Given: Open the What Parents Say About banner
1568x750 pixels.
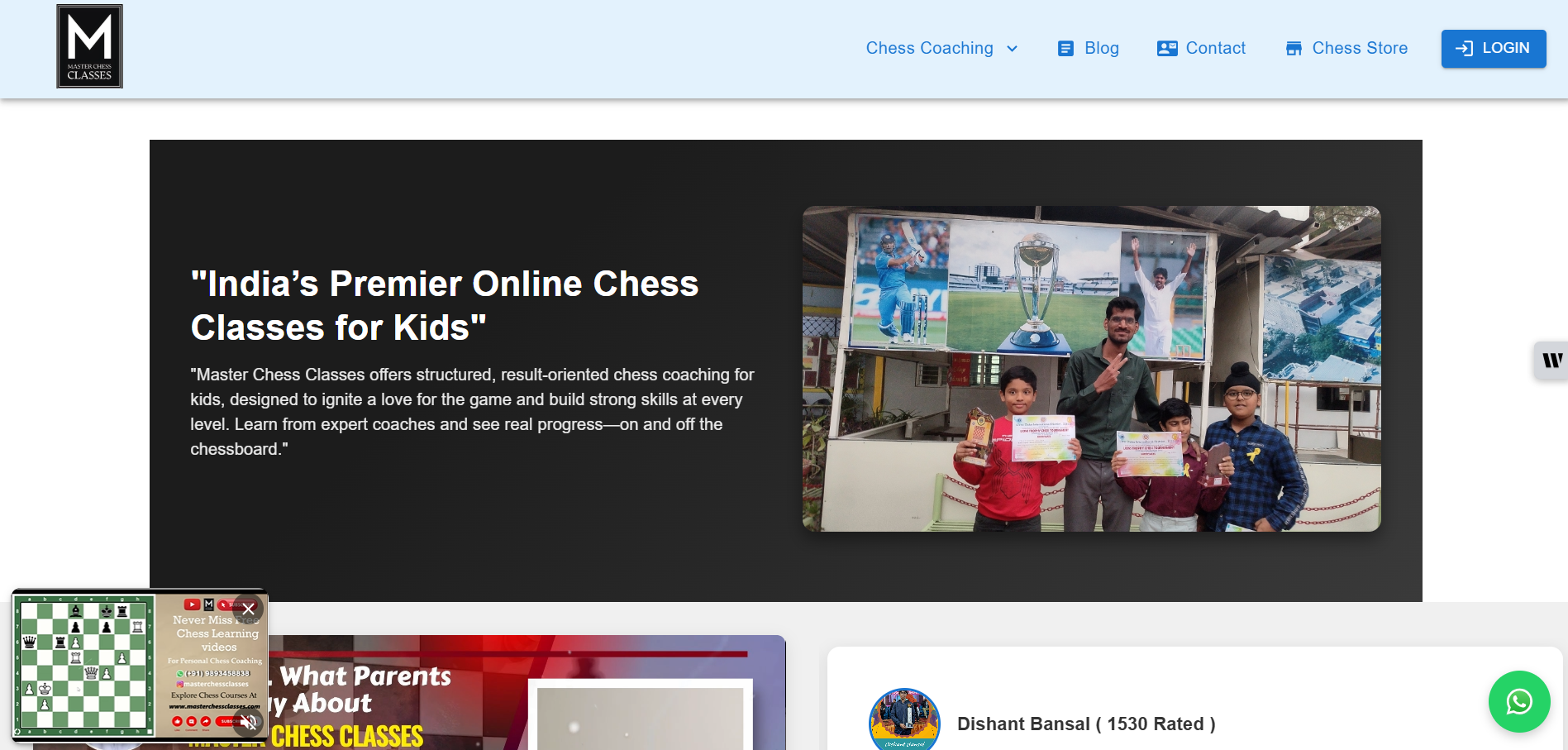Looking at the screenshot, I should click(529, 695).
